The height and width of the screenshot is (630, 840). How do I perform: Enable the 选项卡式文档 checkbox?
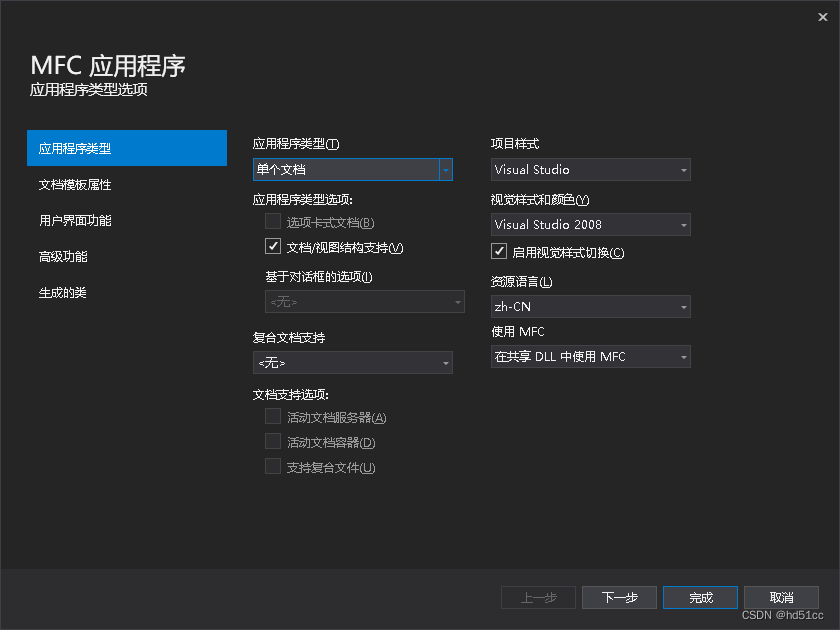pyautogui.click(x=273, y=221)
